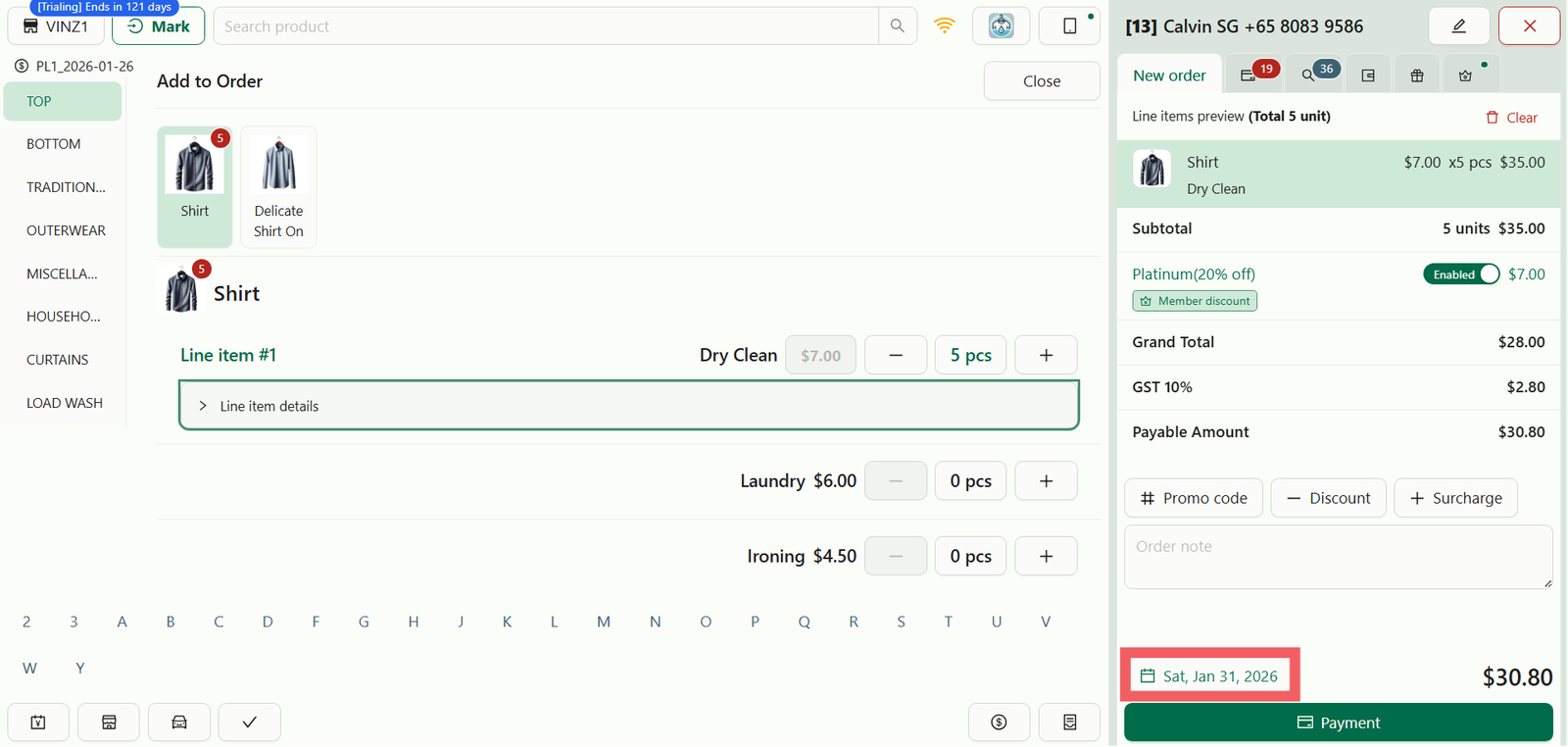Click the Ironing 0 pcs quantity
Viewport: 1568px width, 747px height.
[x=971, y=556]
